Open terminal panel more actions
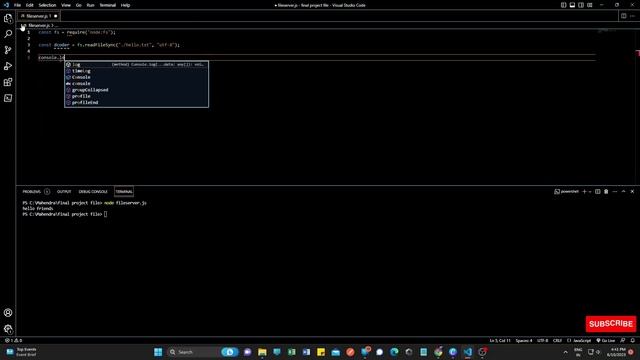 tap(615, 191)
